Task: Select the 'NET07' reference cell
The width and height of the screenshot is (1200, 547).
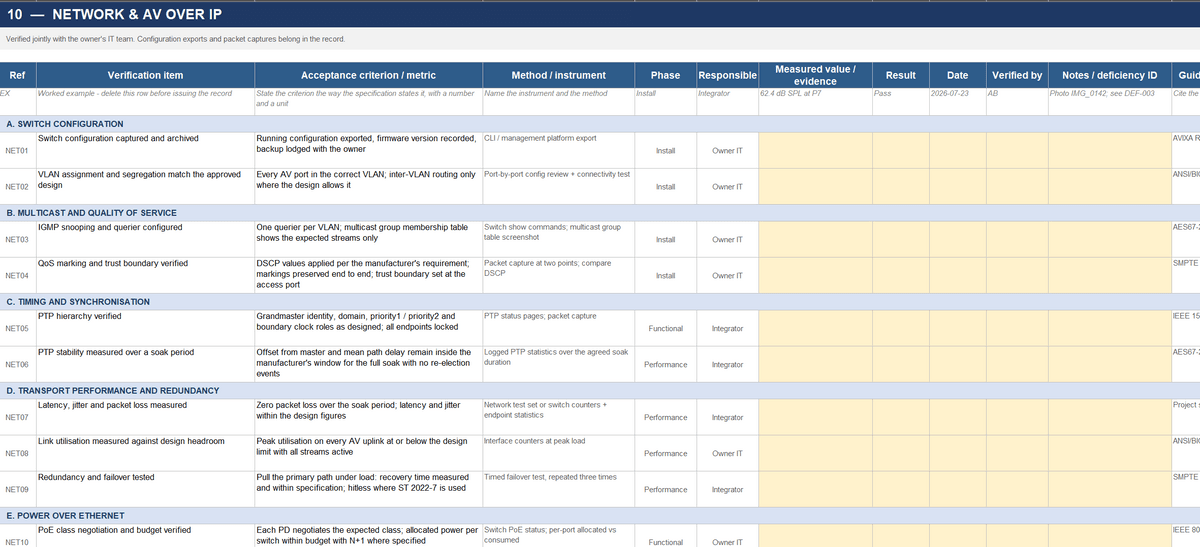Action: point(17,416)
